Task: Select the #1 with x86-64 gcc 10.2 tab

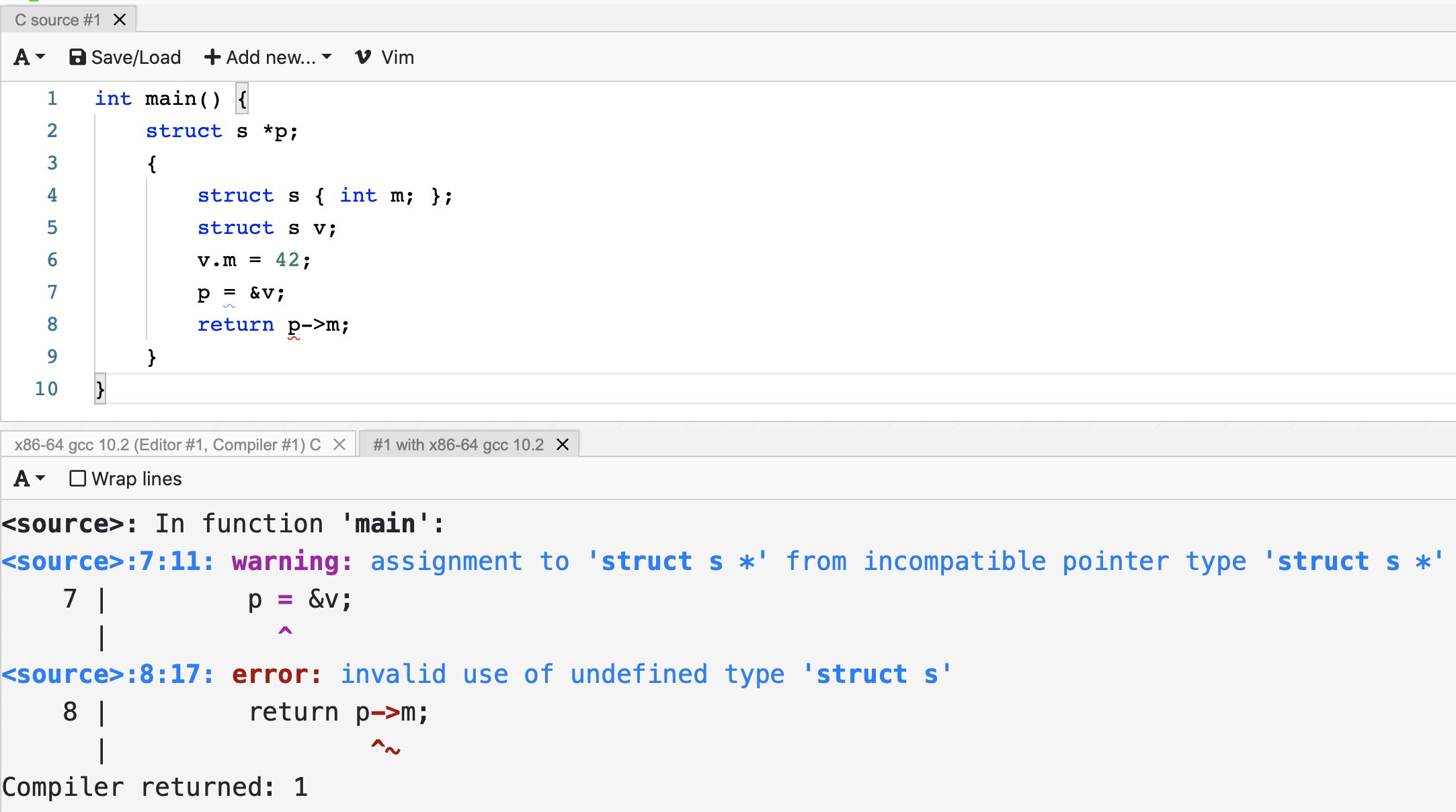Action: [458, 445]
